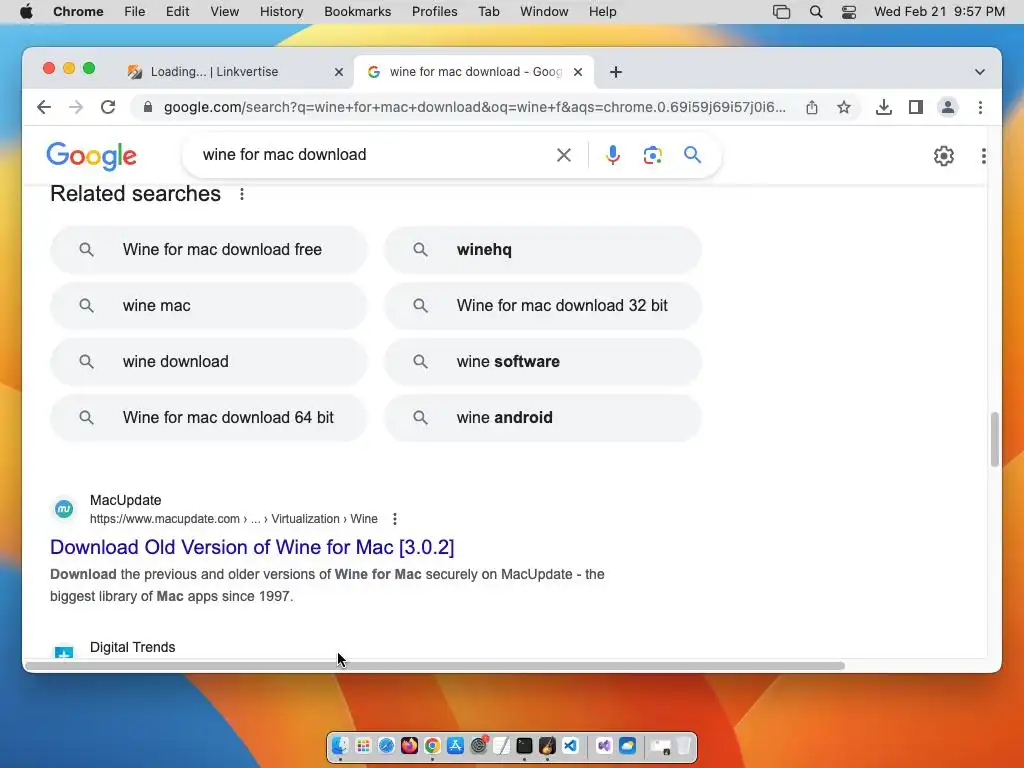
Task: Click the MacUpdate site name
Action: pyautogui.click(x=125, y=500)
